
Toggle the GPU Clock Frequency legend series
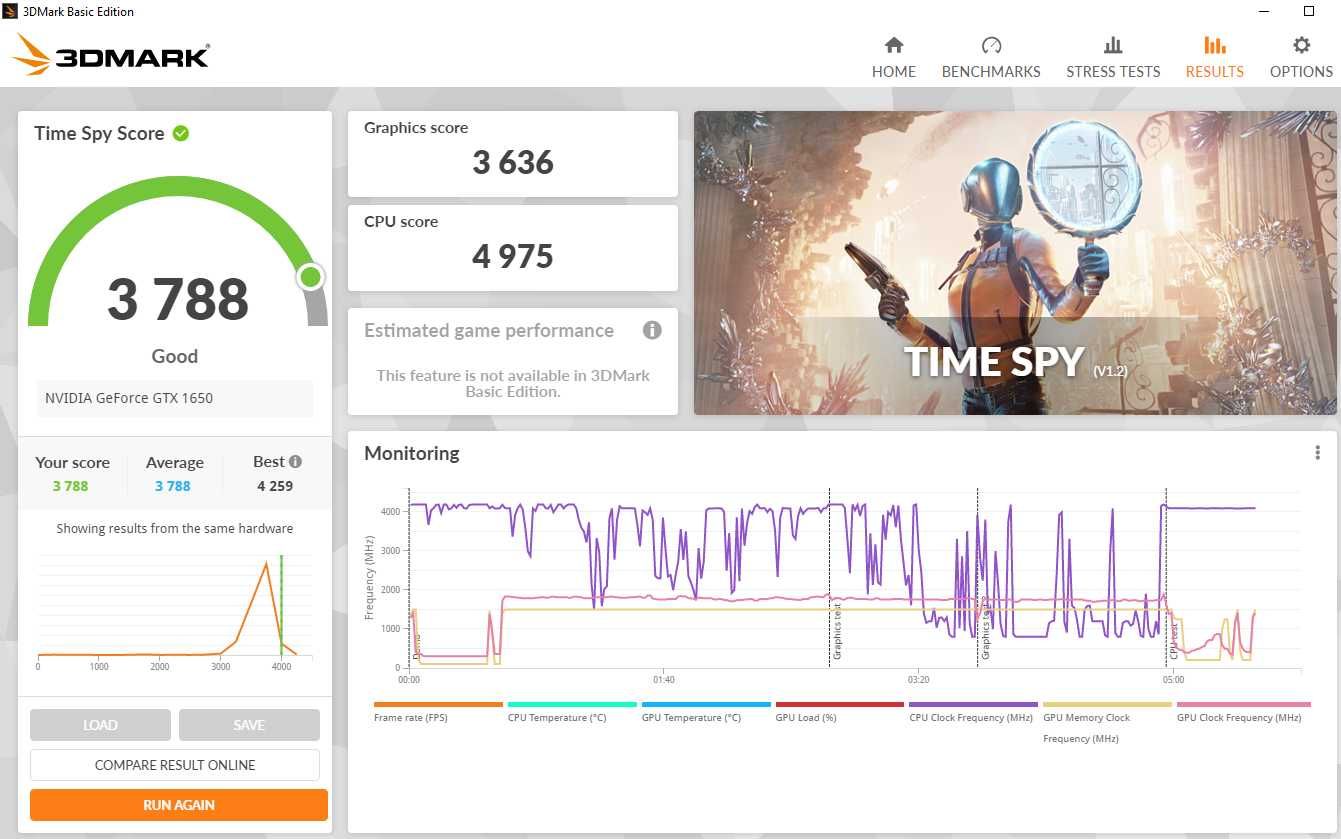(x=1243, y=712)
